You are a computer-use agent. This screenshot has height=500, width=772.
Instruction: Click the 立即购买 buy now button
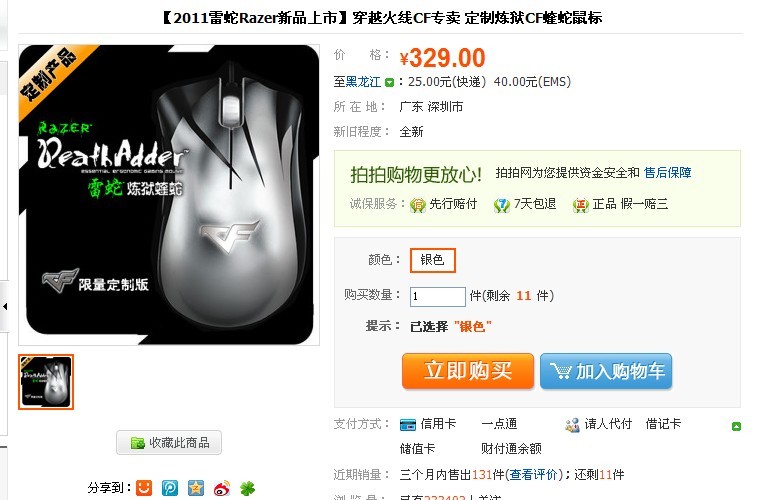tap(468, 371)
